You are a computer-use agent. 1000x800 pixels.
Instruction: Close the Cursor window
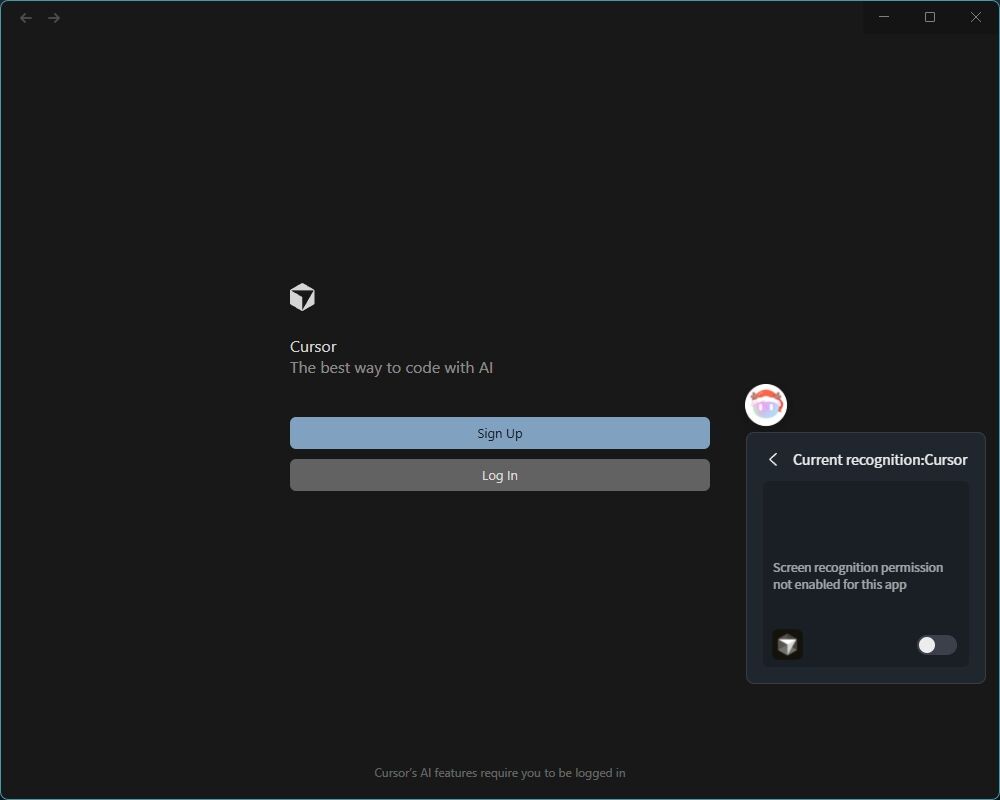(976, 17)
